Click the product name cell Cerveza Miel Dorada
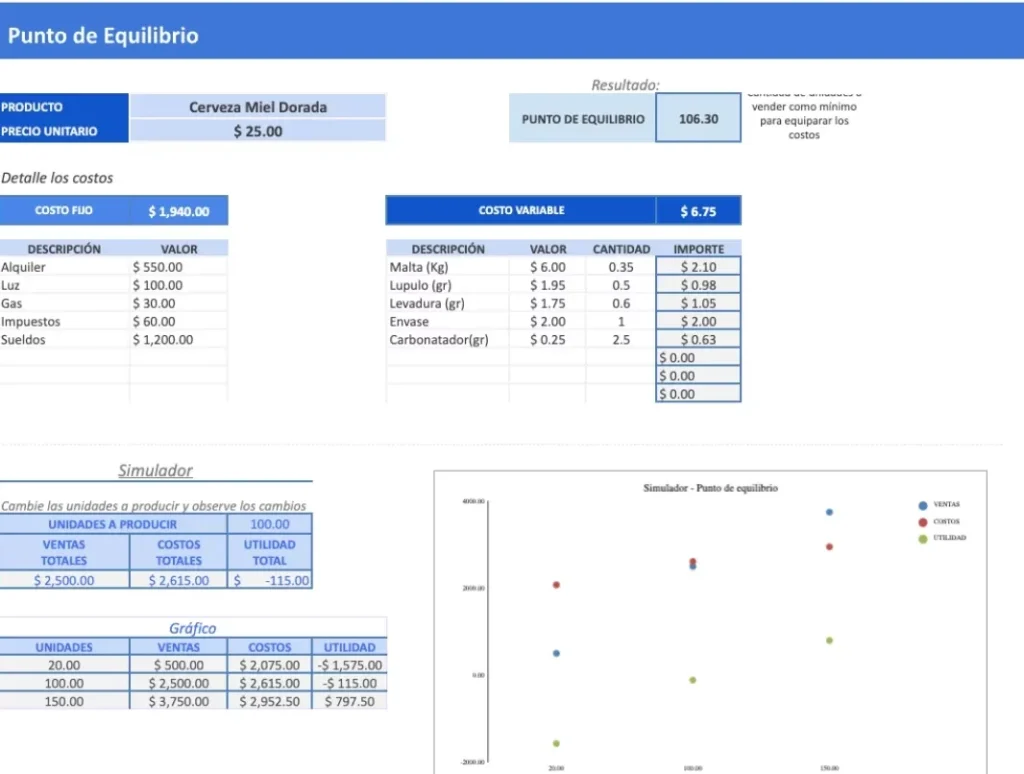This screenshot has width=1024, height=774. [258, 107]
